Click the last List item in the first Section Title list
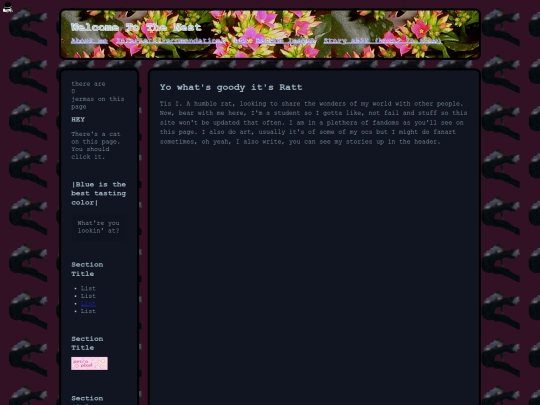The width and height of the screenshot is (540, 405). coord(88,311)
